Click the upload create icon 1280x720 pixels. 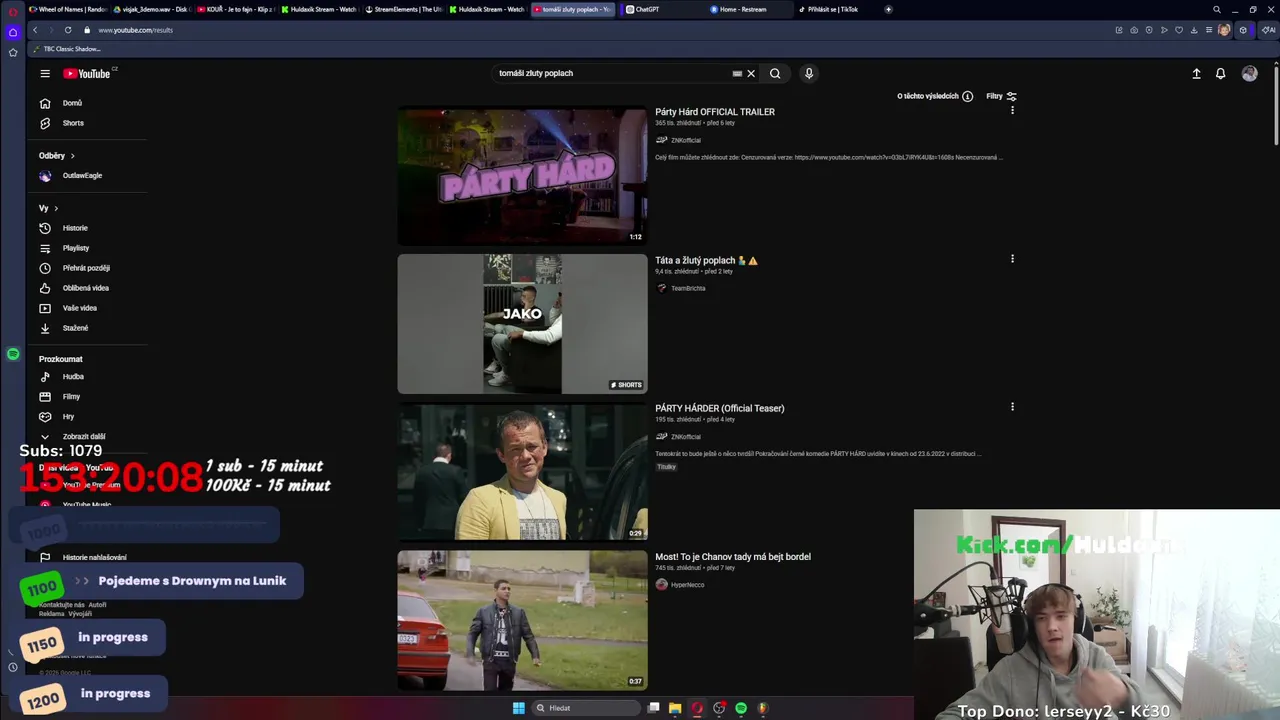[1196, 74]
